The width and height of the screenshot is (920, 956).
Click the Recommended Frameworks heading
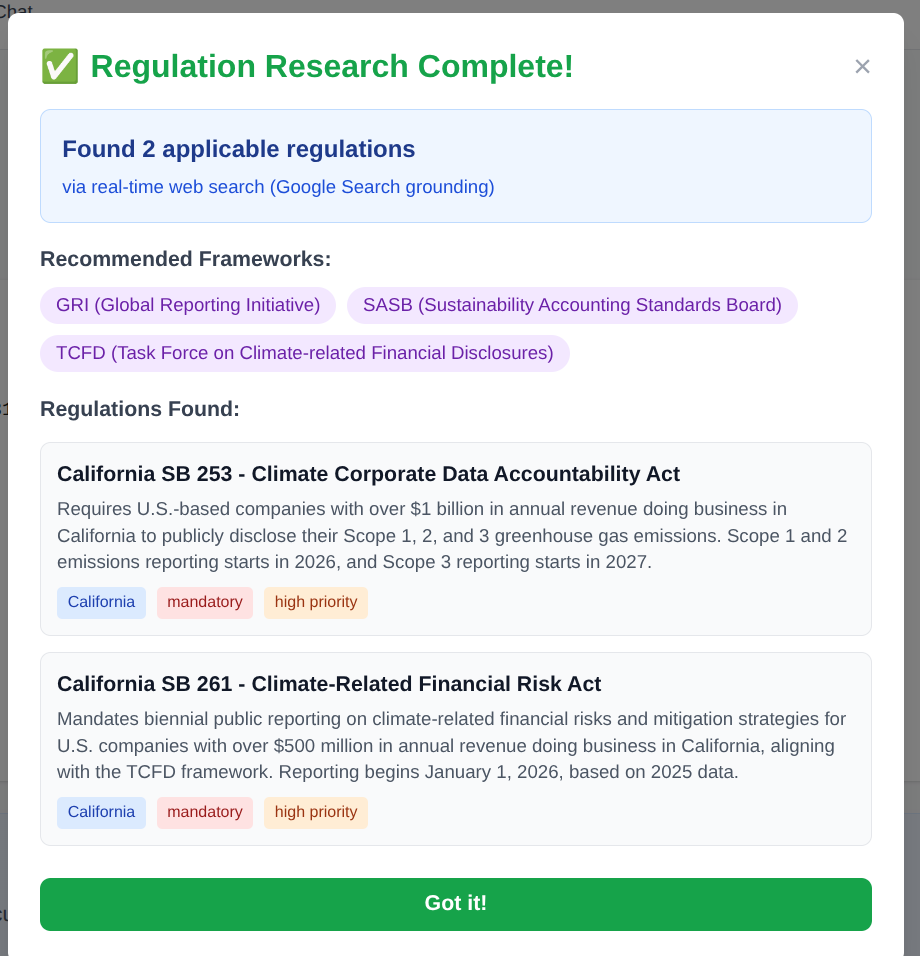(x=186, y=258)
